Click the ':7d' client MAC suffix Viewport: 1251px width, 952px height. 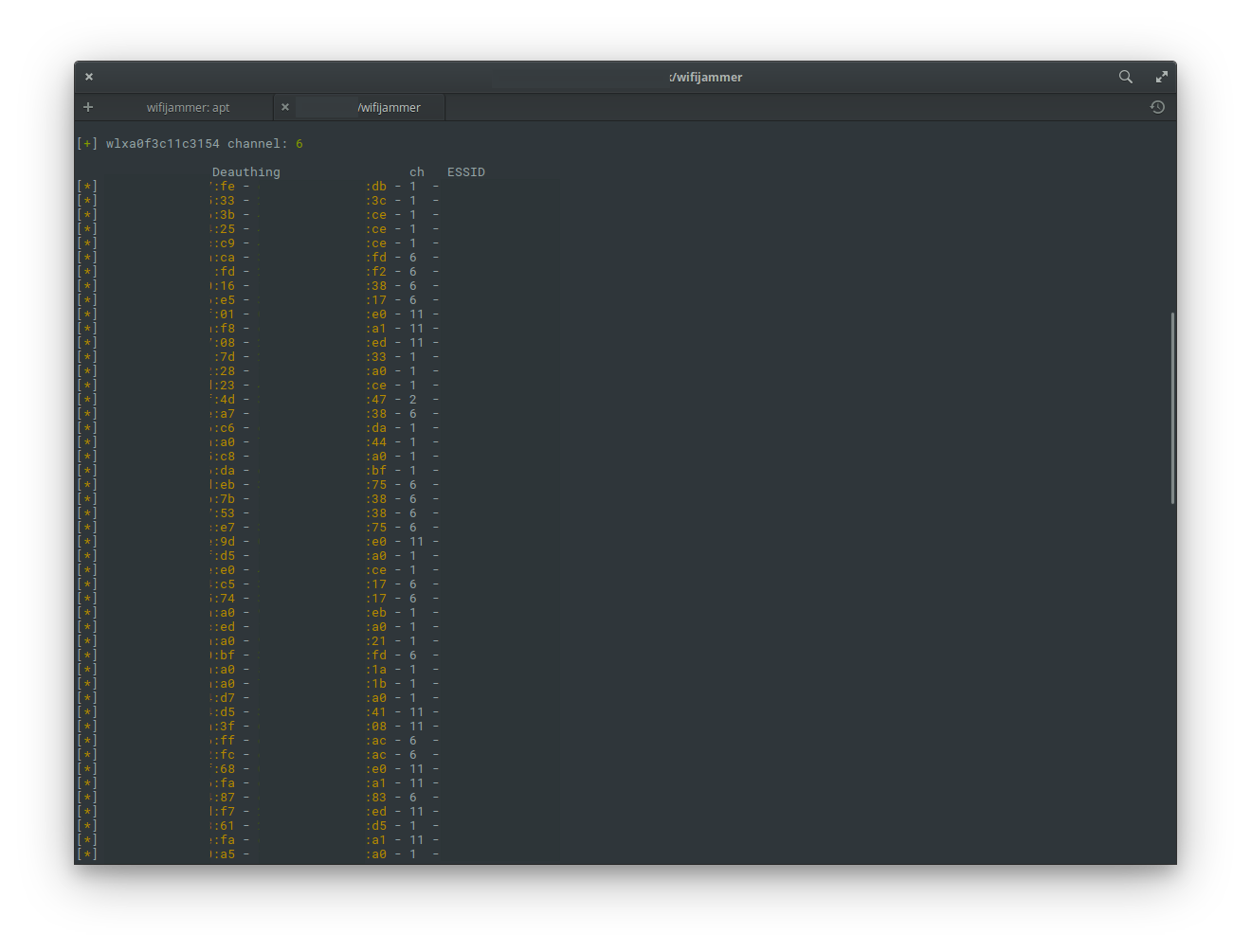click(x=224, y=357)
